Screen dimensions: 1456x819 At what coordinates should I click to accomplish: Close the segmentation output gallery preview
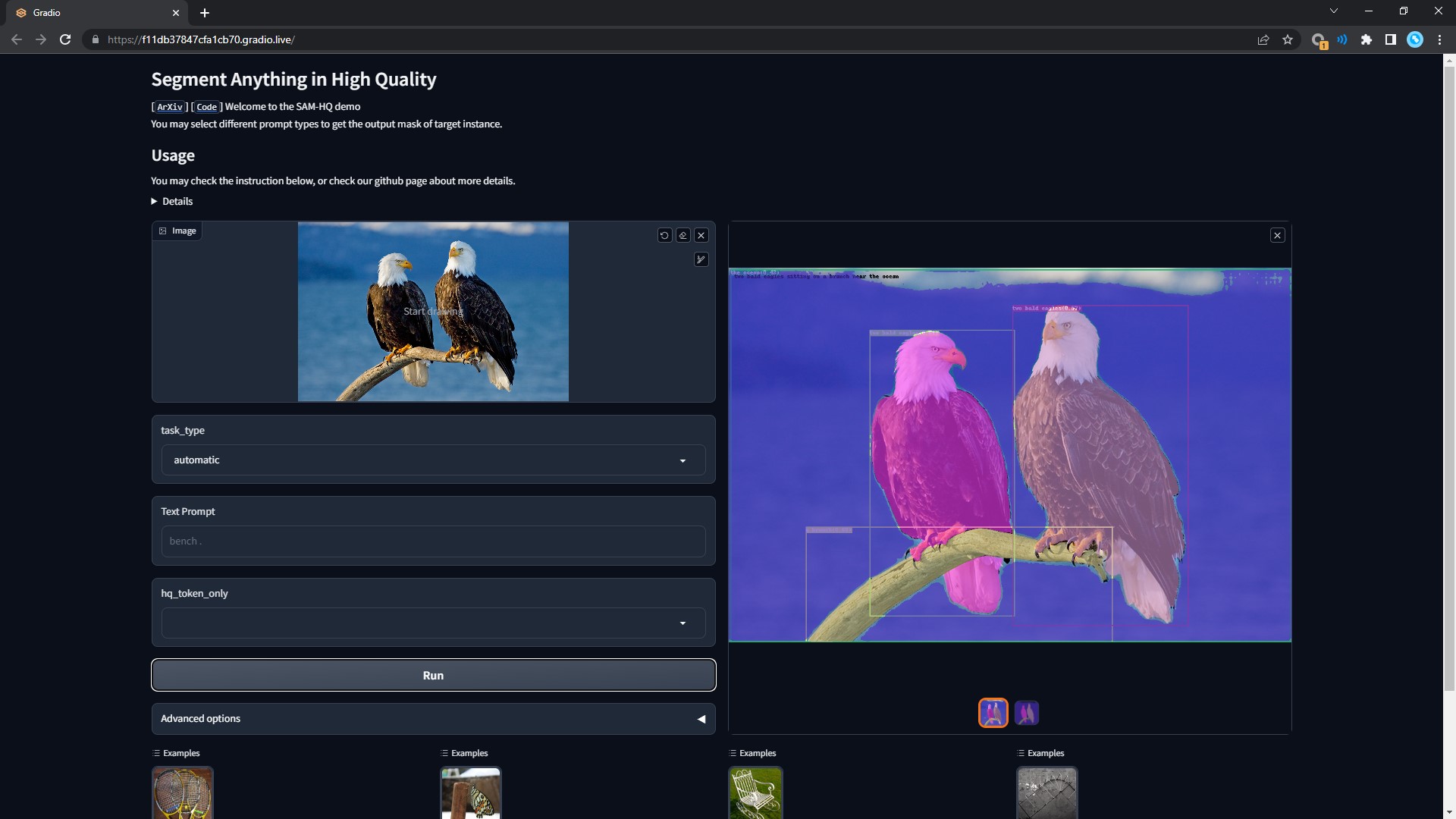pyautogui.click(x=1277, y=236)
